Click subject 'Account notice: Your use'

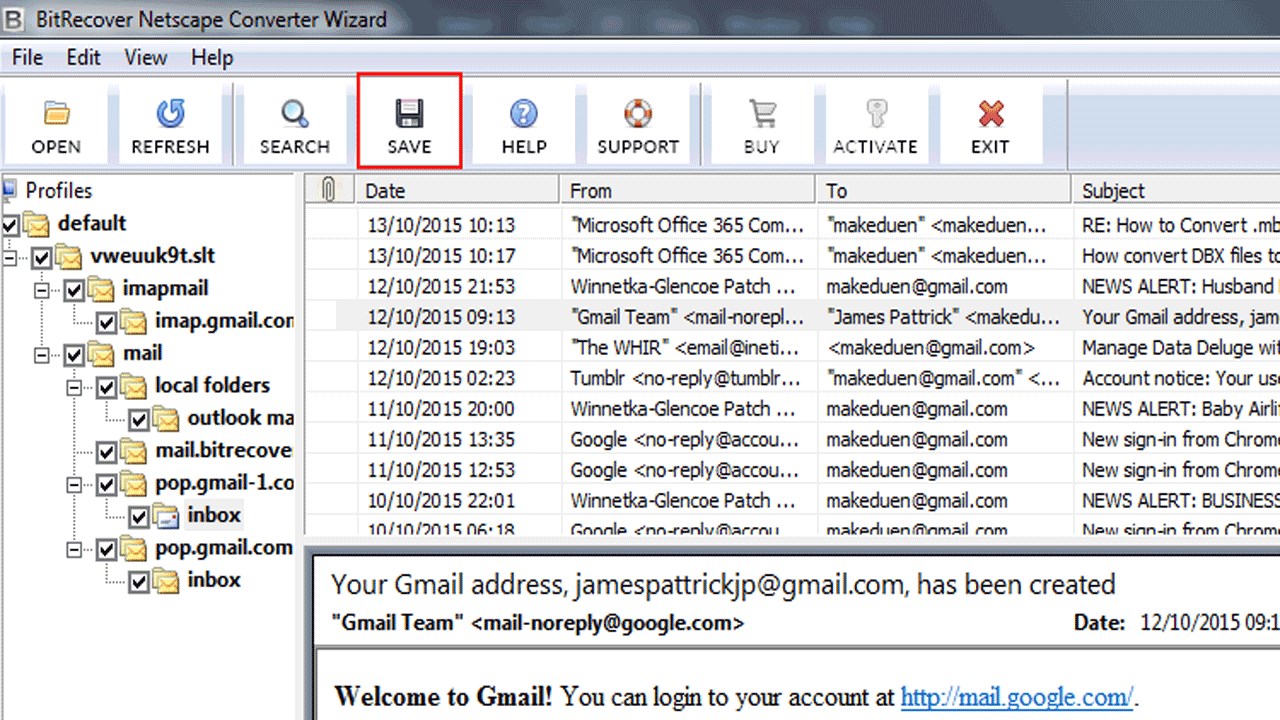point(1181,378)
